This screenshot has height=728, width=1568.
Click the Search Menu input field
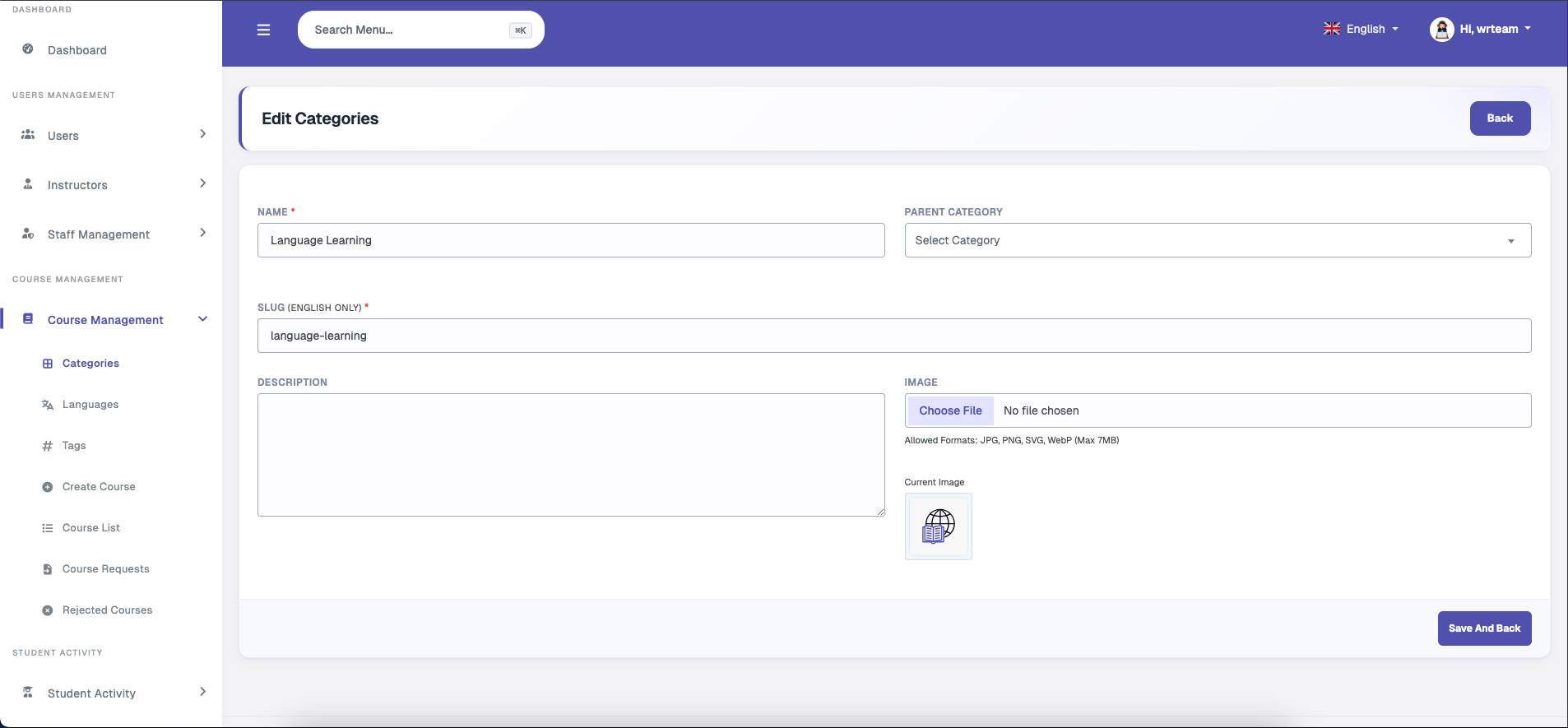point(420,30)
